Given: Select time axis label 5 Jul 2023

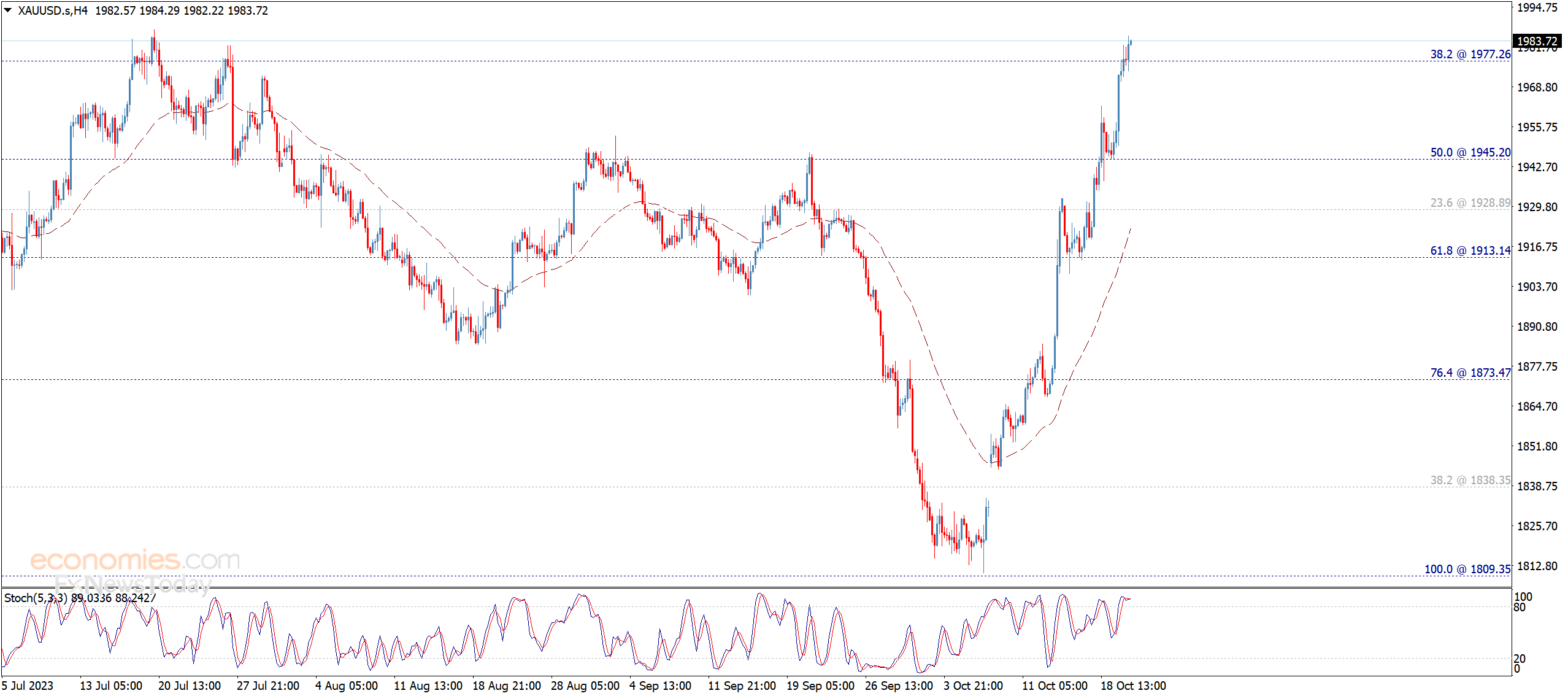Looking at the screenshot, I should [28, 686].
